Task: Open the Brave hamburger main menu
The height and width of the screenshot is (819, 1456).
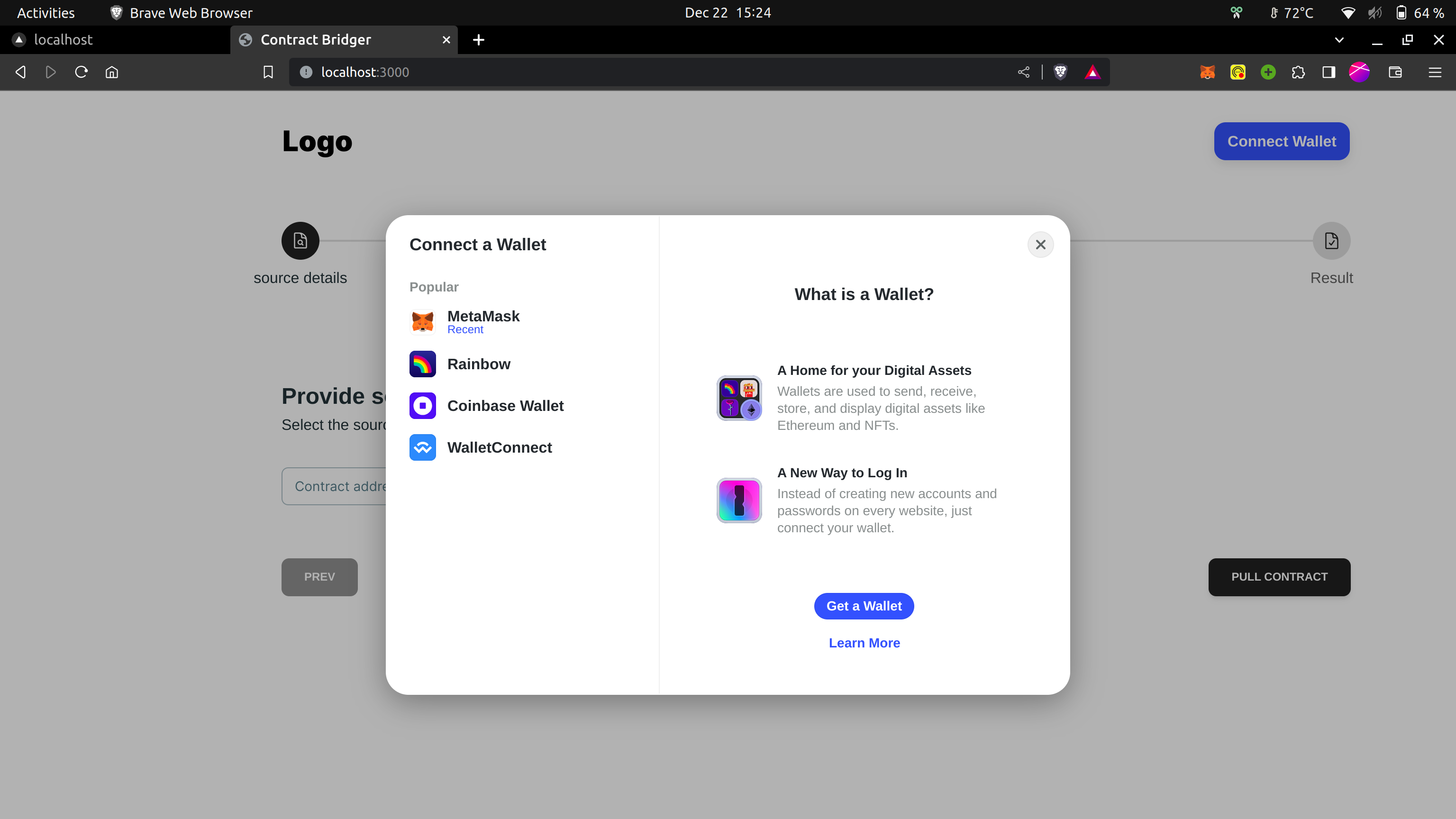Action: point(1435,73)
